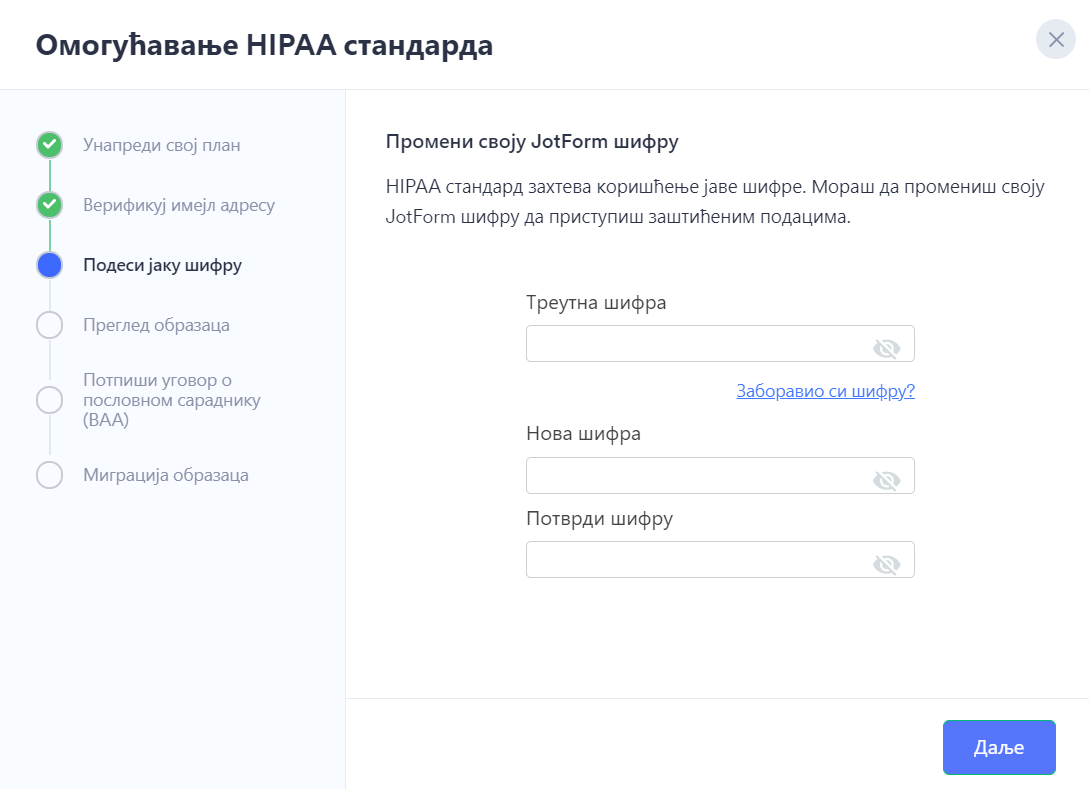Screen dimensions: 1089x789
Task: Reveal the Потврди шифру password
Action: point(886,564)
